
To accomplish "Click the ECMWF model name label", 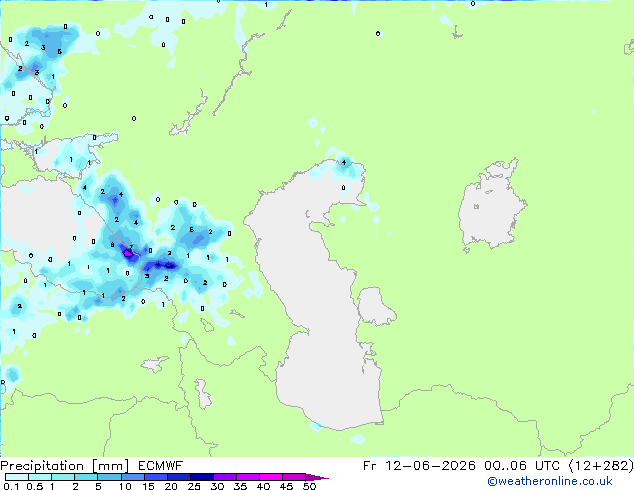I will pyautogui.click(x=161, y=466).
